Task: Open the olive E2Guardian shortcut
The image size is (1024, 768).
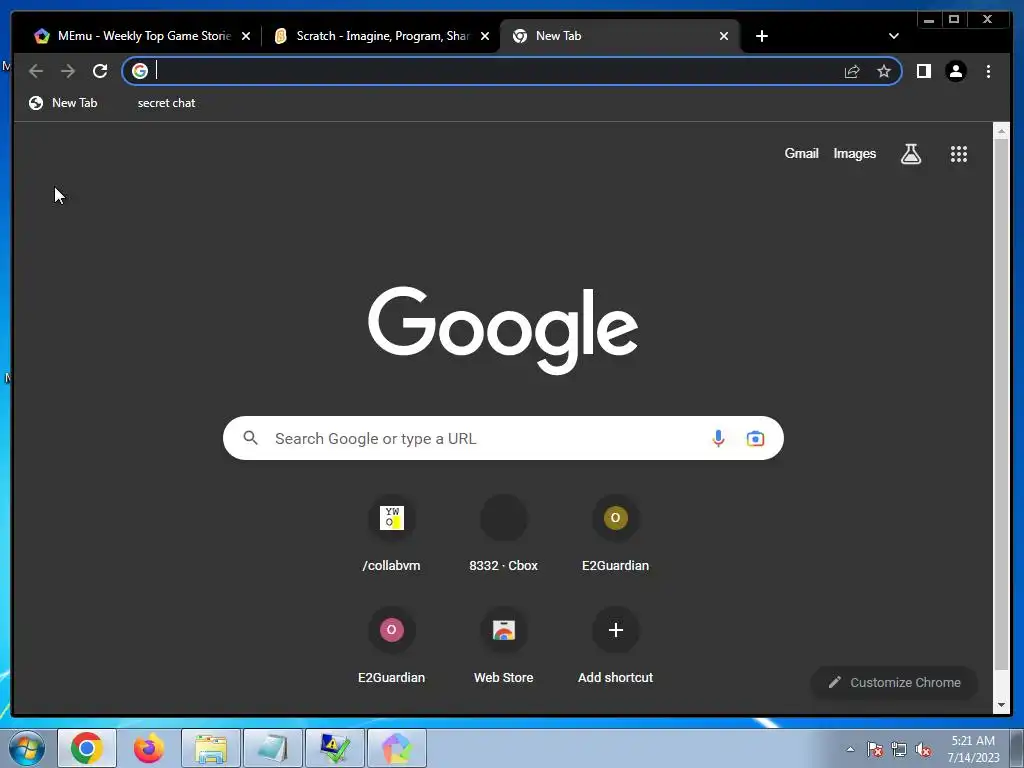Action: click(x=615, y=533)
